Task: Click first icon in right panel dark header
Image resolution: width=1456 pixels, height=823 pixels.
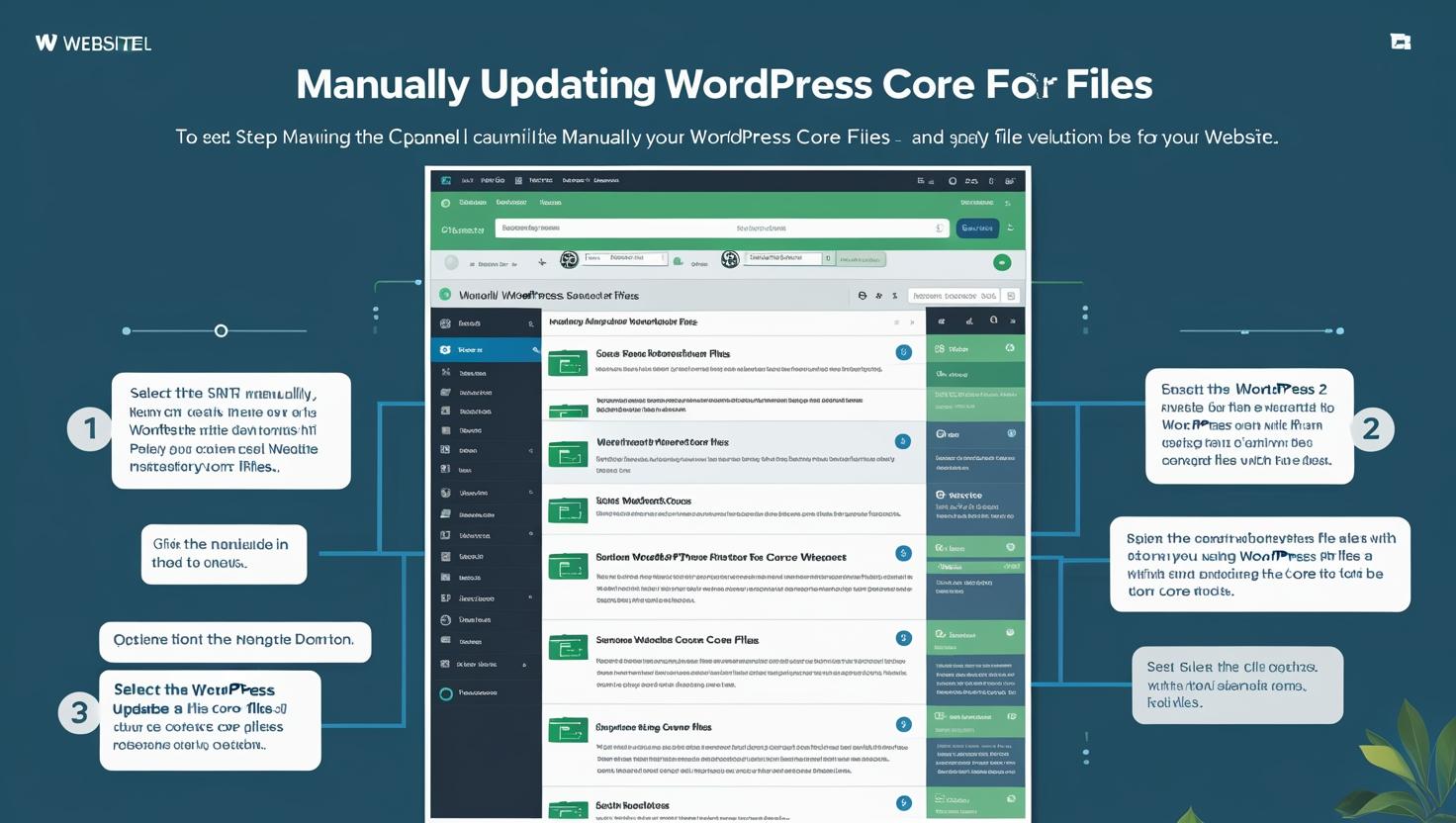Action: (x=941, y=320)
